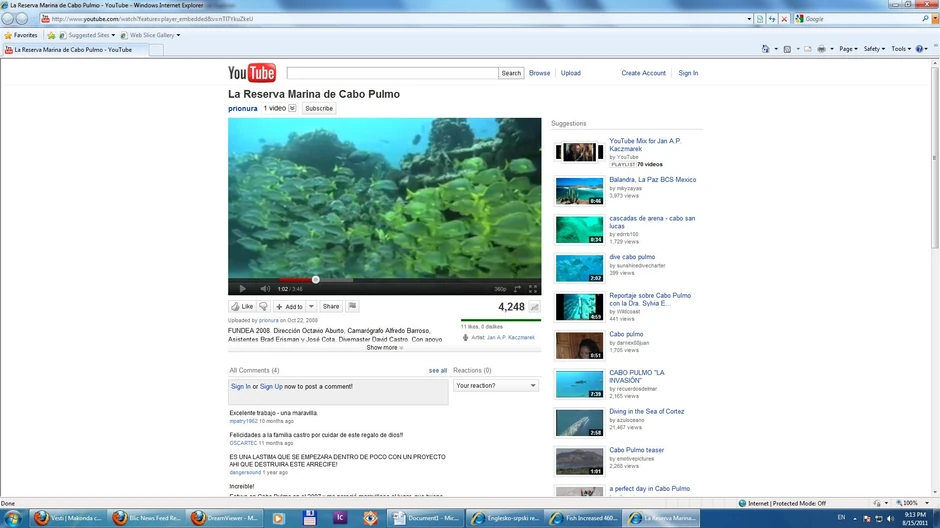The image size is (940, 528).
Task: Open the Balandra, La Paz video thumbnail
Action: click(579, 191)
